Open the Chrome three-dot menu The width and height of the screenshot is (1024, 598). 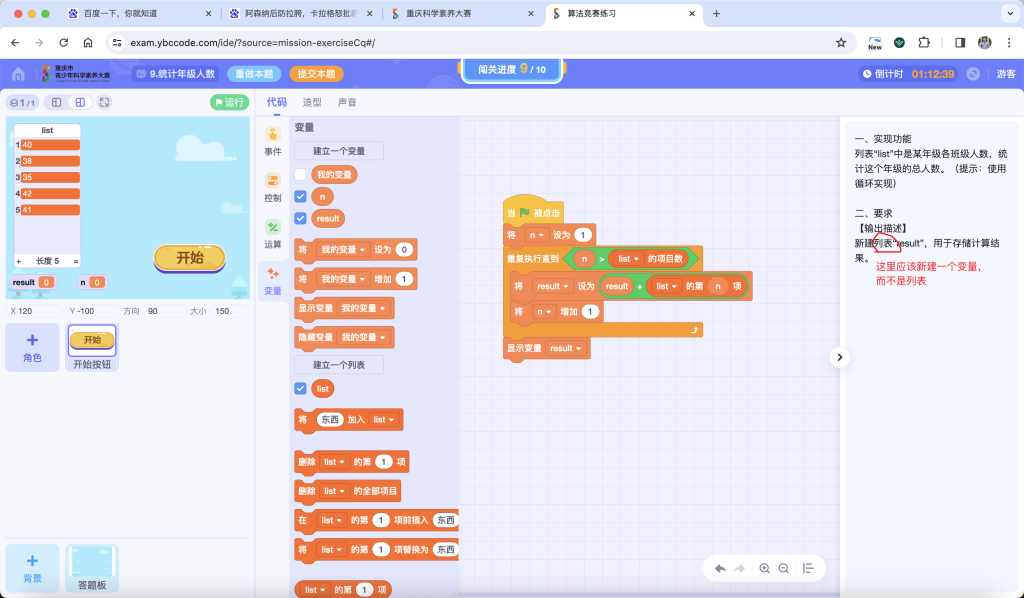(x=1009, y=42)
